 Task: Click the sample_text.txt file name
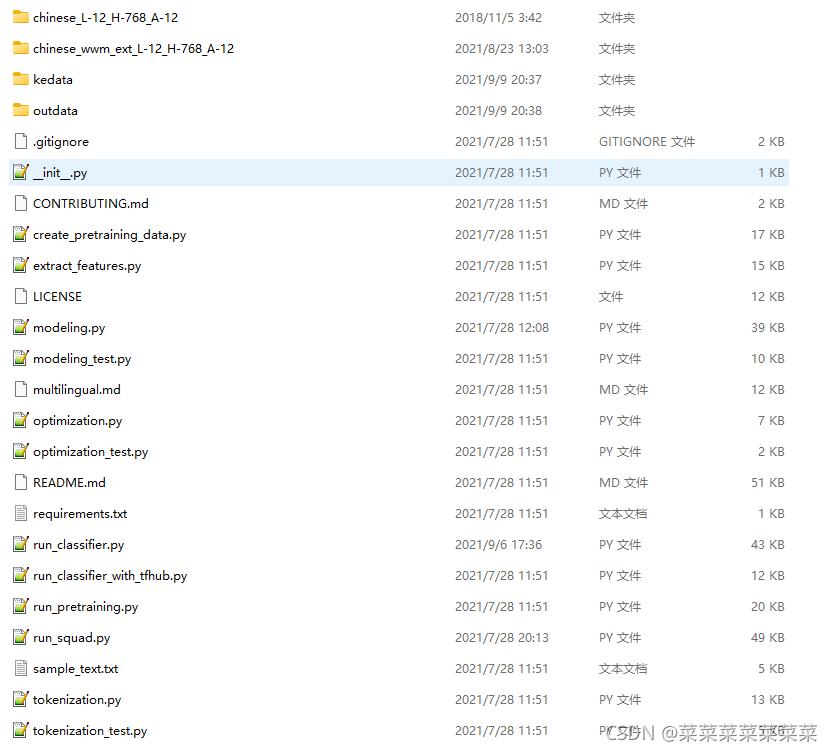pyautogui.click(x=75, y=669)
